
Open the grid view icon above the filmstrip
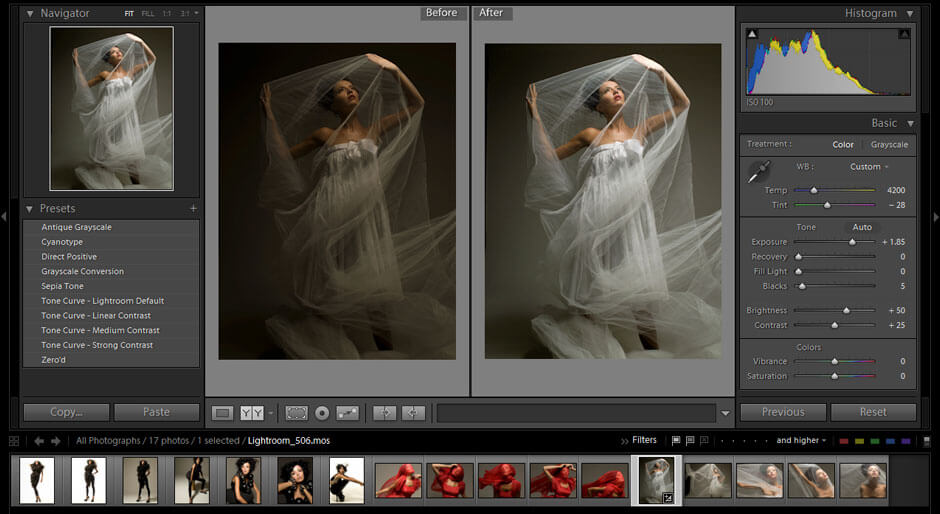click(x=14, y=440)
